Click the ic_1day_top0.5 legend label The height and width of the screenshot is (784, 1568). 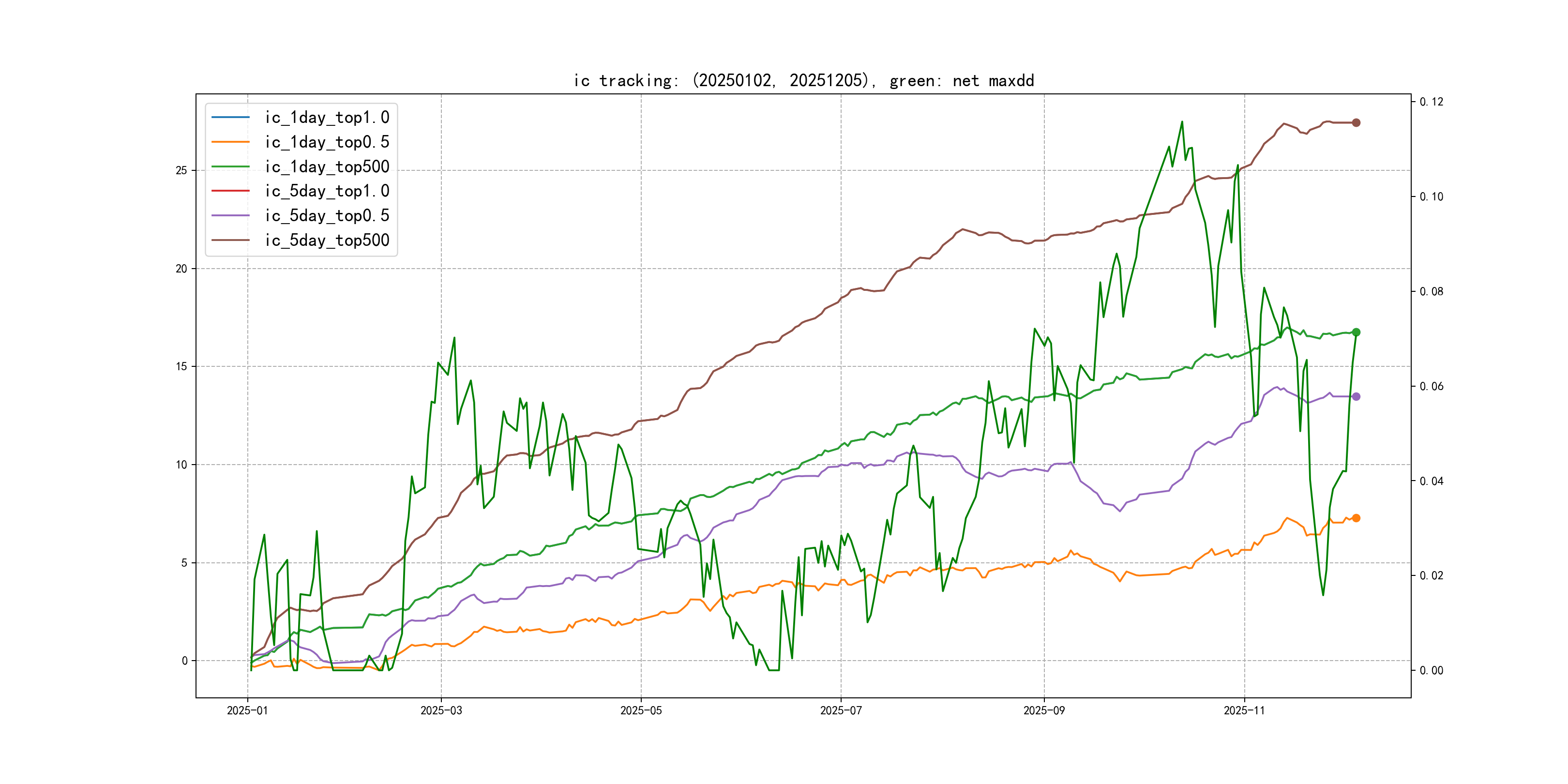(x=327, y=142)
